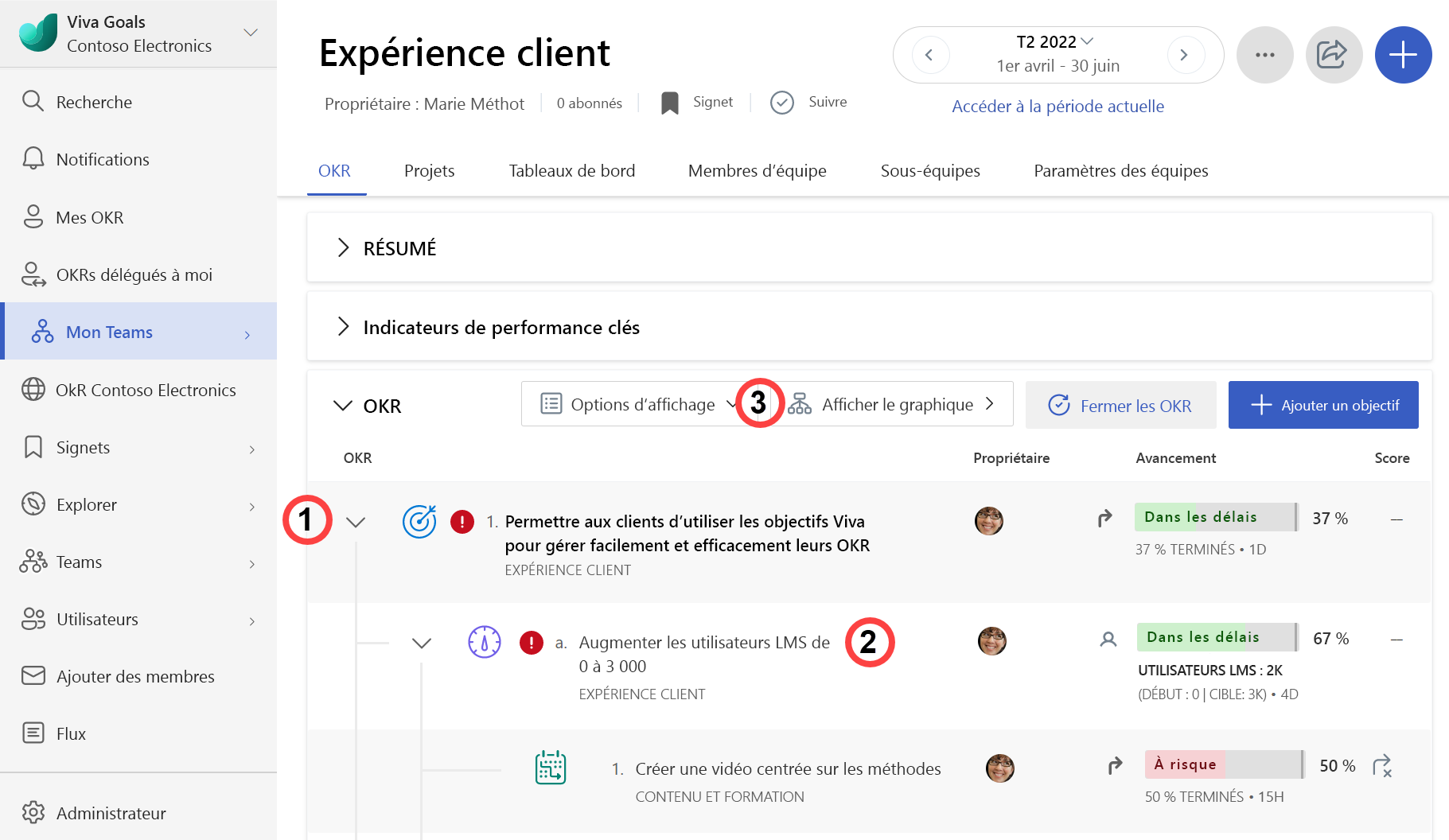
Task: Expand Utilisateurs submenu arrow
Action: 251,621
